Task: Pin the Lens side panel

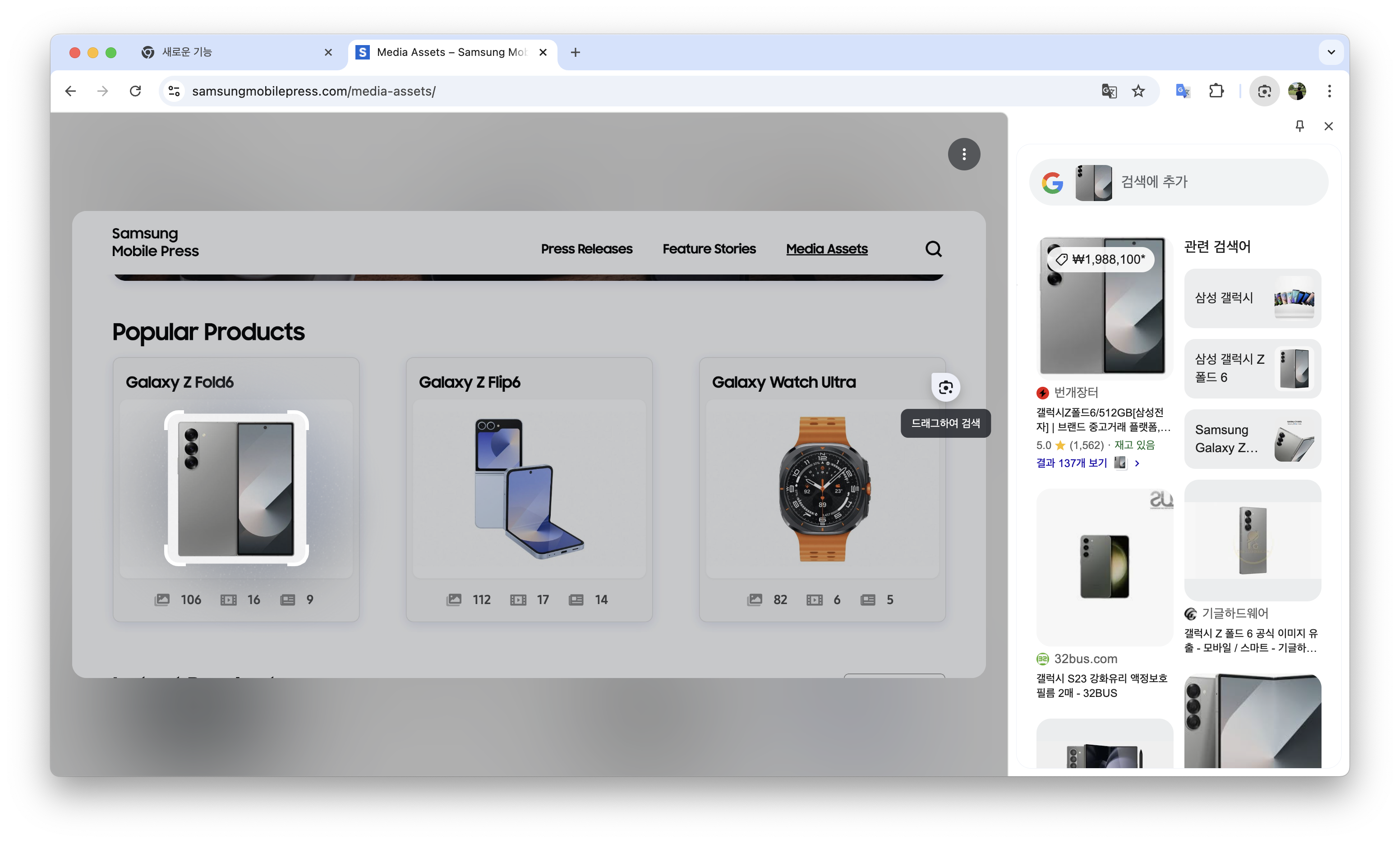Action: (x=1299, y=126)
